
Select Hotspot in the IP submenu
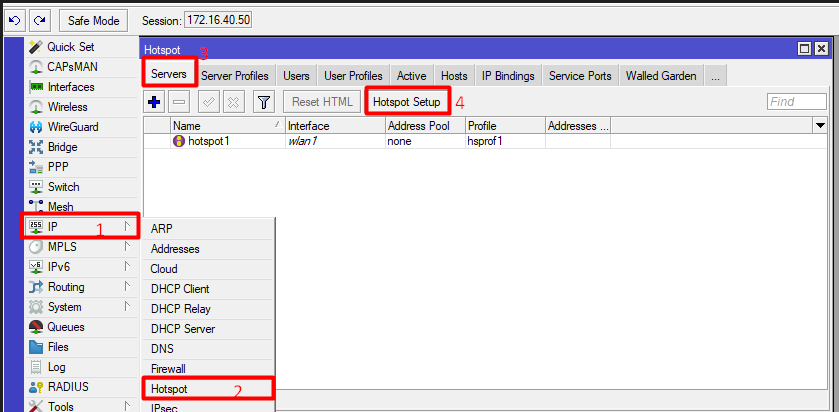(170, 388)
